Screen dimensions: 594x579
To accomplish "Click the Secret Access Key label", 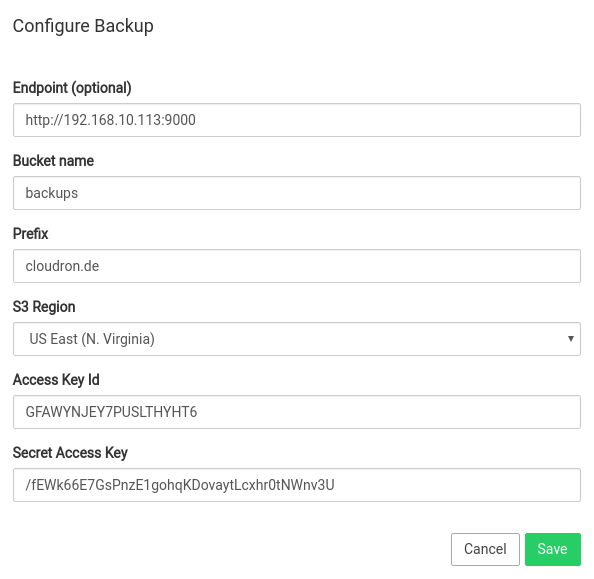I will 70,453.
